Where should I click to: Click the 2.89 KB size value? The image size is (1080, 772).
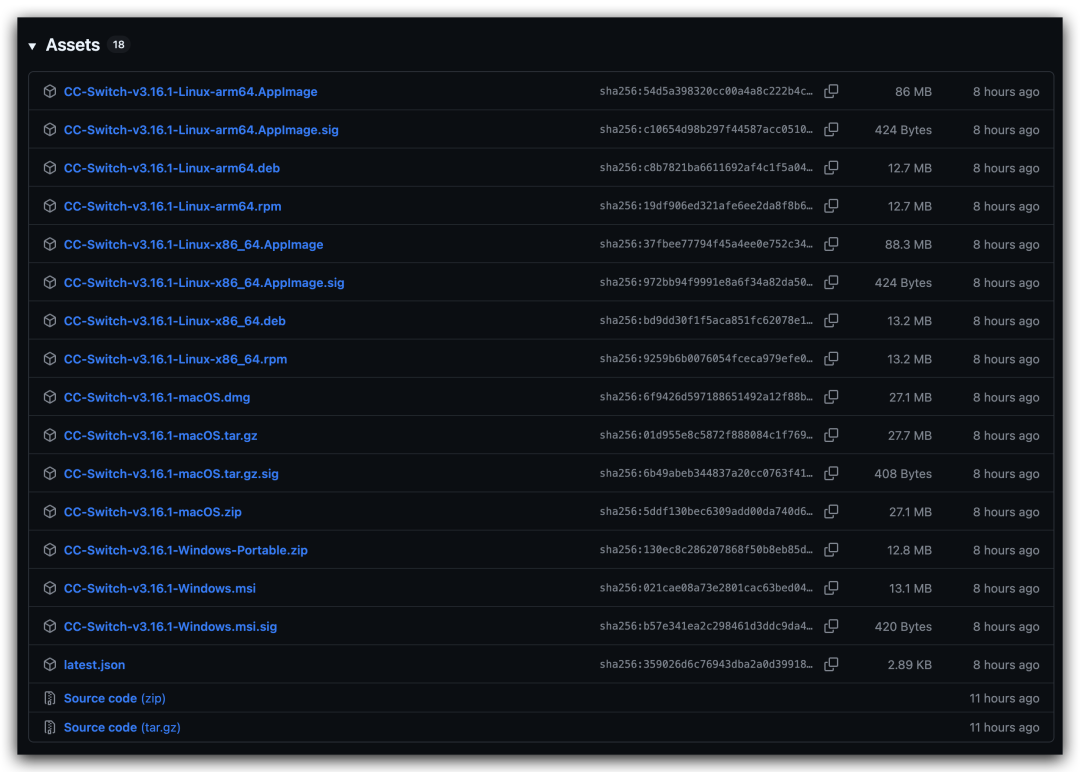tap(910, 665)
